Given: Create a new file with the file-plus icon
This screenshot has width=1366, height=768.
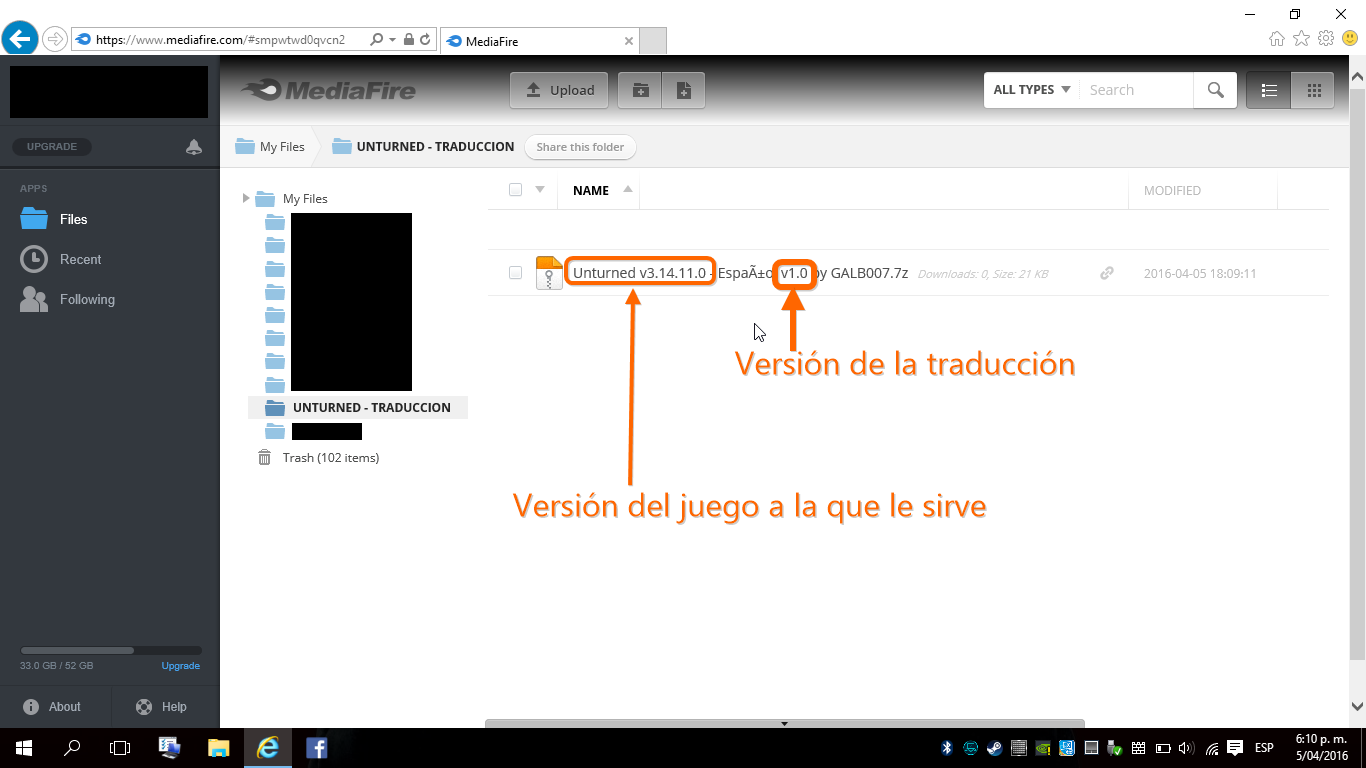Looking at the screenshot, I should pos(684,90).
